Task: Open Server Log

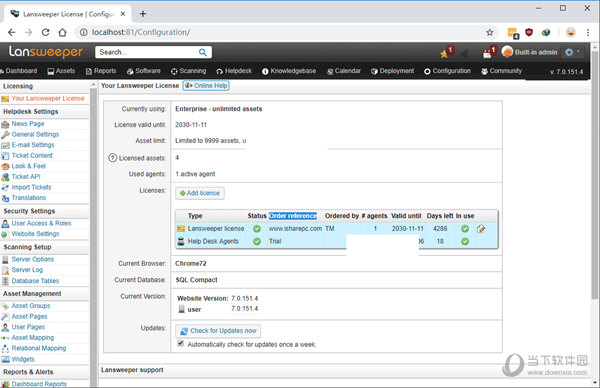Action: click(x=27, y=270)
